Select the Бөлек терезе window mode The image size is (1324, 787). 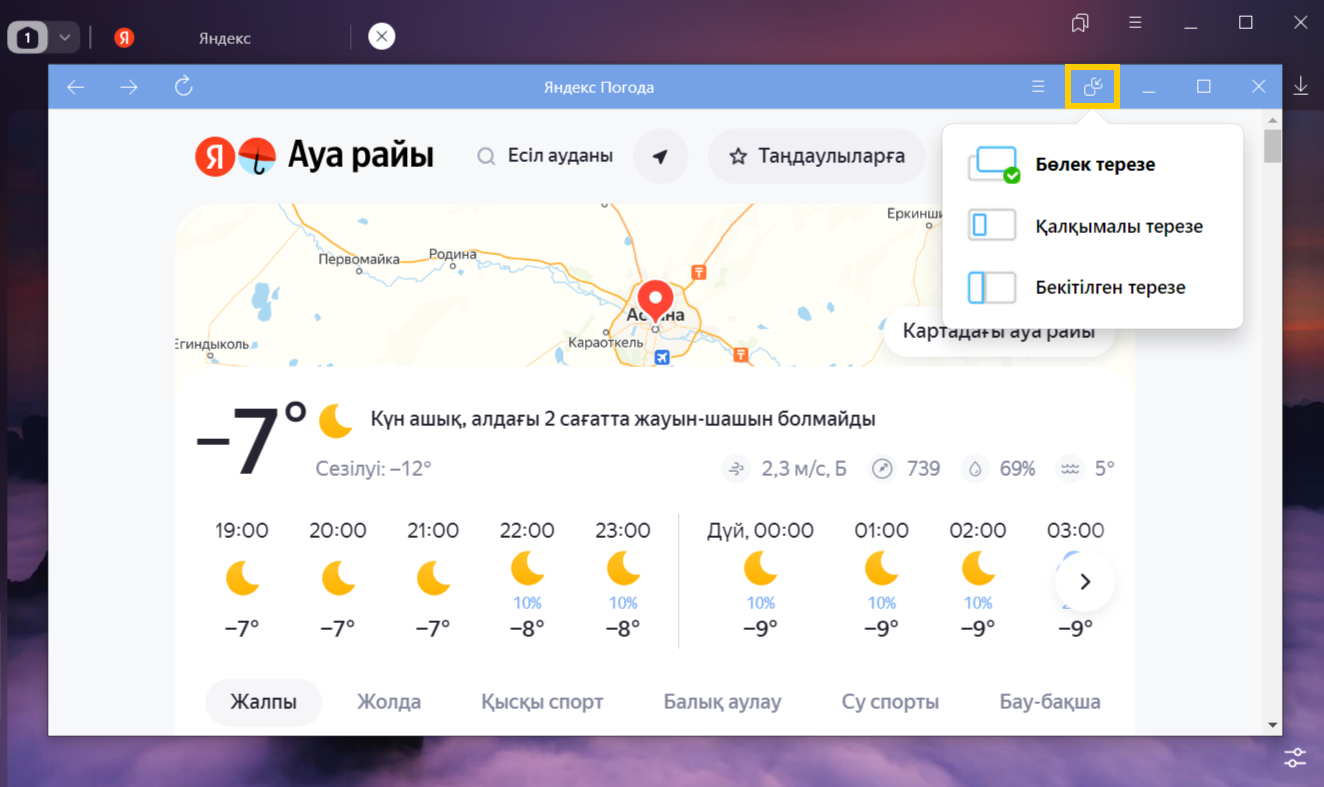coord(1094,165)
